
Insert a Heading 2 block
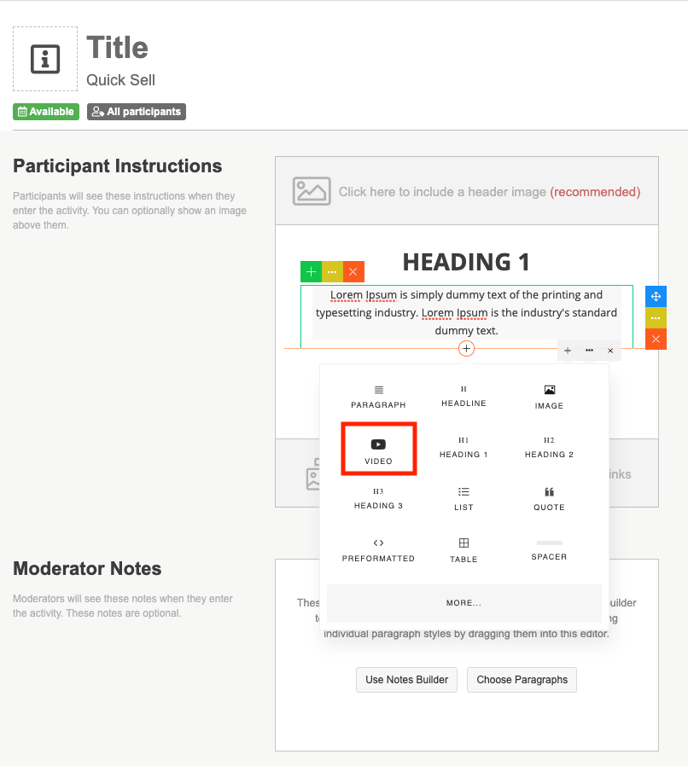point(549,447)
